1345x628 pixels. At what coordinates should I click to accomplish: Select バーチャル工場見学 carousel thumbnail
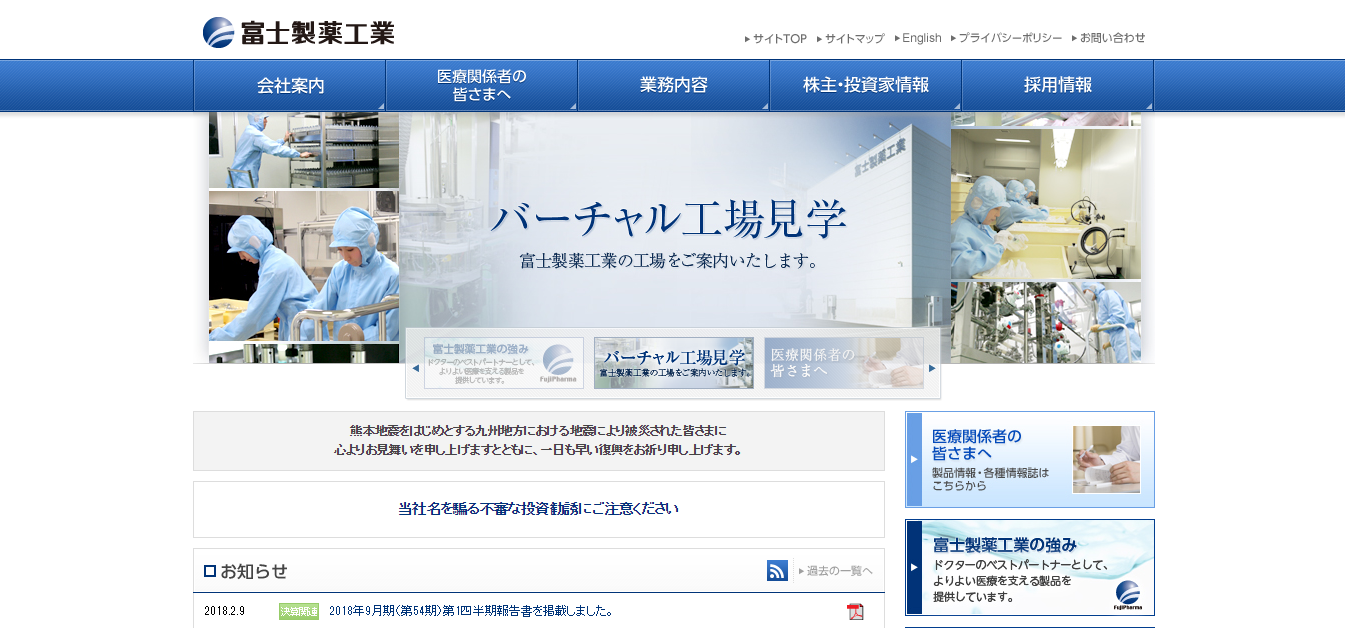click(x=674, y=363)
